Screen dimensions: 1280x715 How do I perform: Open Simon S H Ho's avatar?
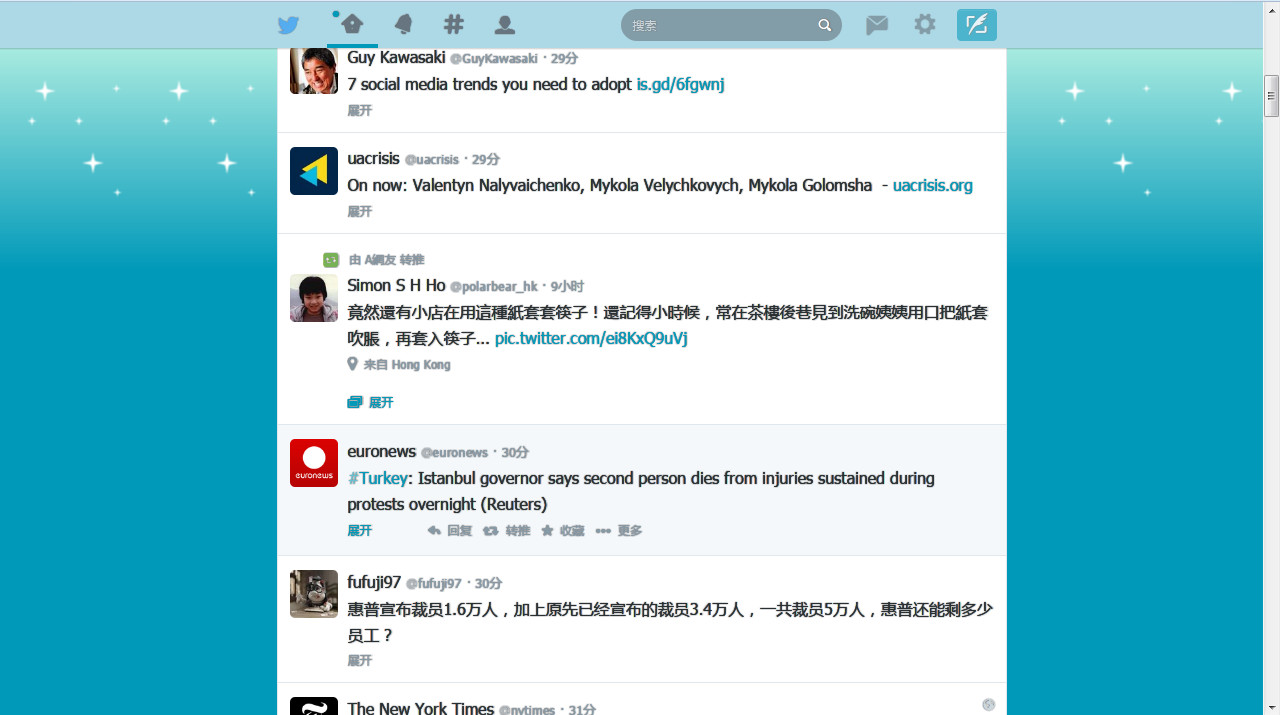point(314,298)
